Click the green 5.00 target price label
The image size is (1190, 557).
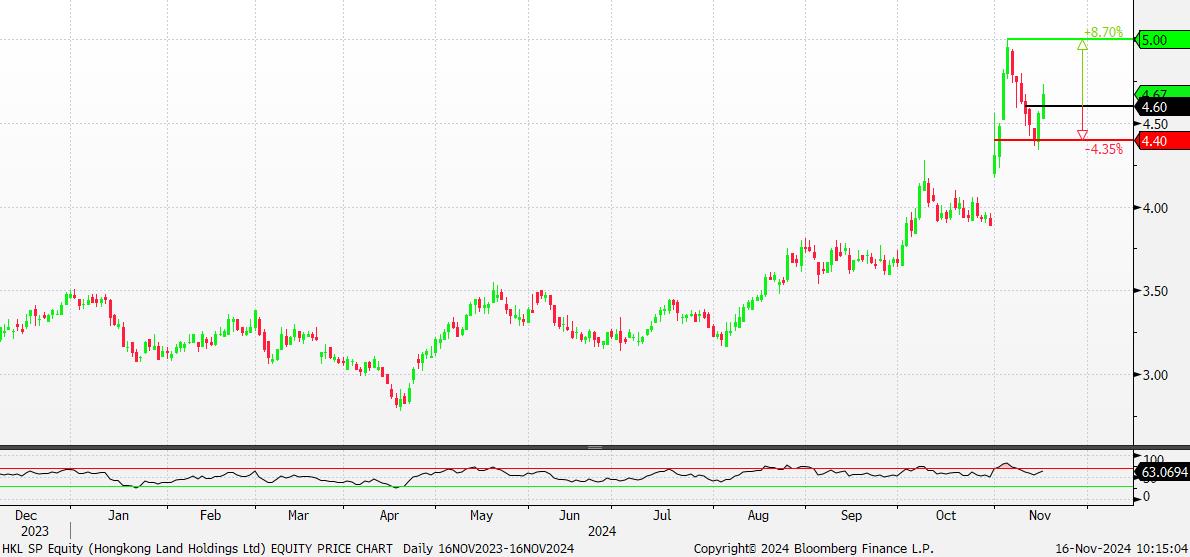pos(1161,39)
